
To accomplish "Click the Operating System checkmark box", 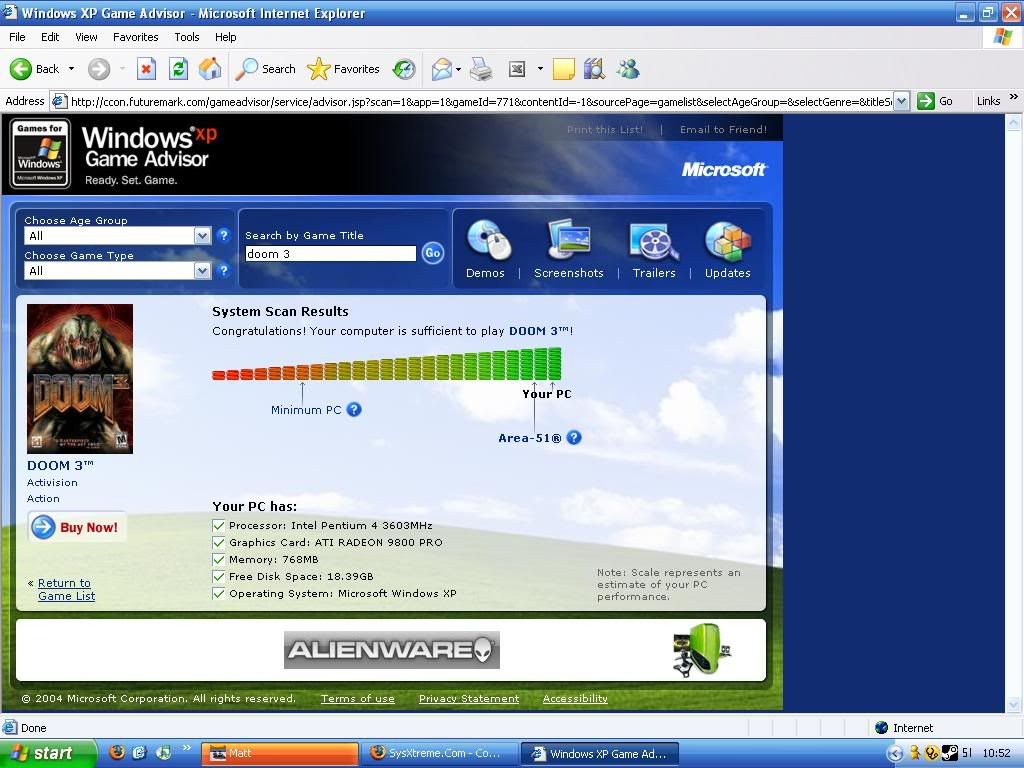I will tap(219, 593).
